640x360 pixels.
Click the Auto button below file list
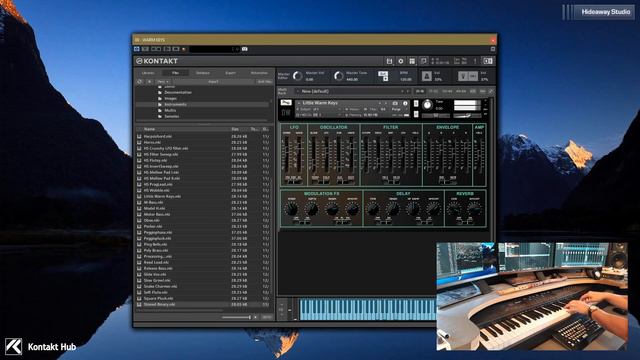[266, 317]
